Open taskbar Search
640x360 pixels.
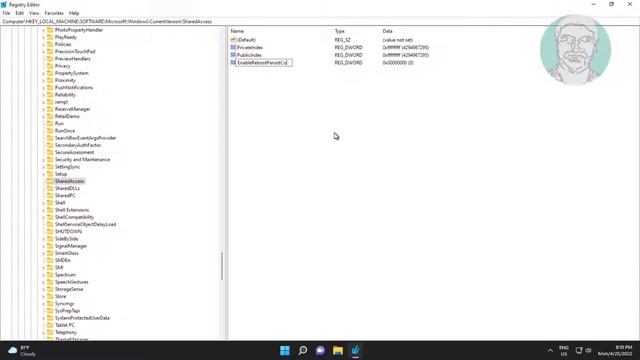[302, 350]
